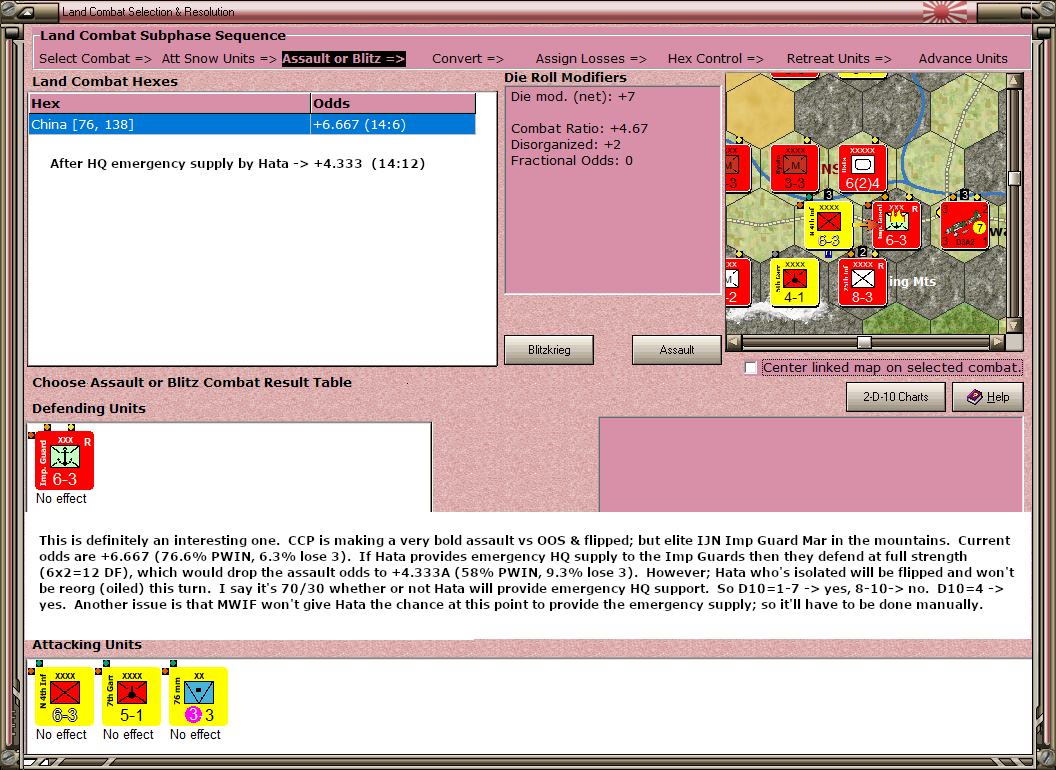
Task: Click the empty pink panel under the Help button
Action: pos(811,464)
